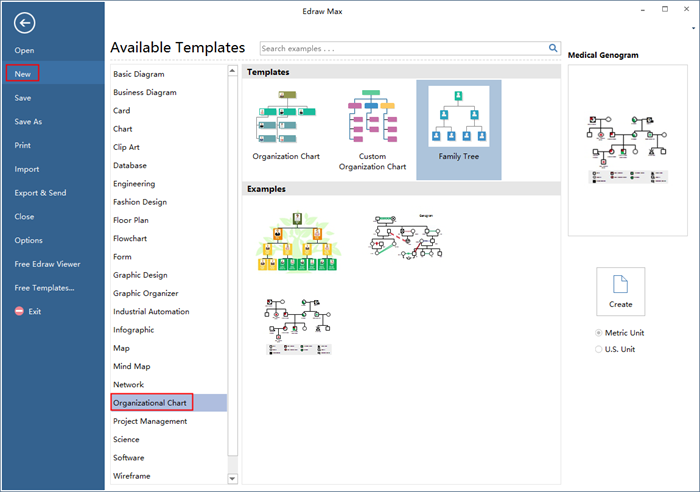Select Network category

pos(129,385)
